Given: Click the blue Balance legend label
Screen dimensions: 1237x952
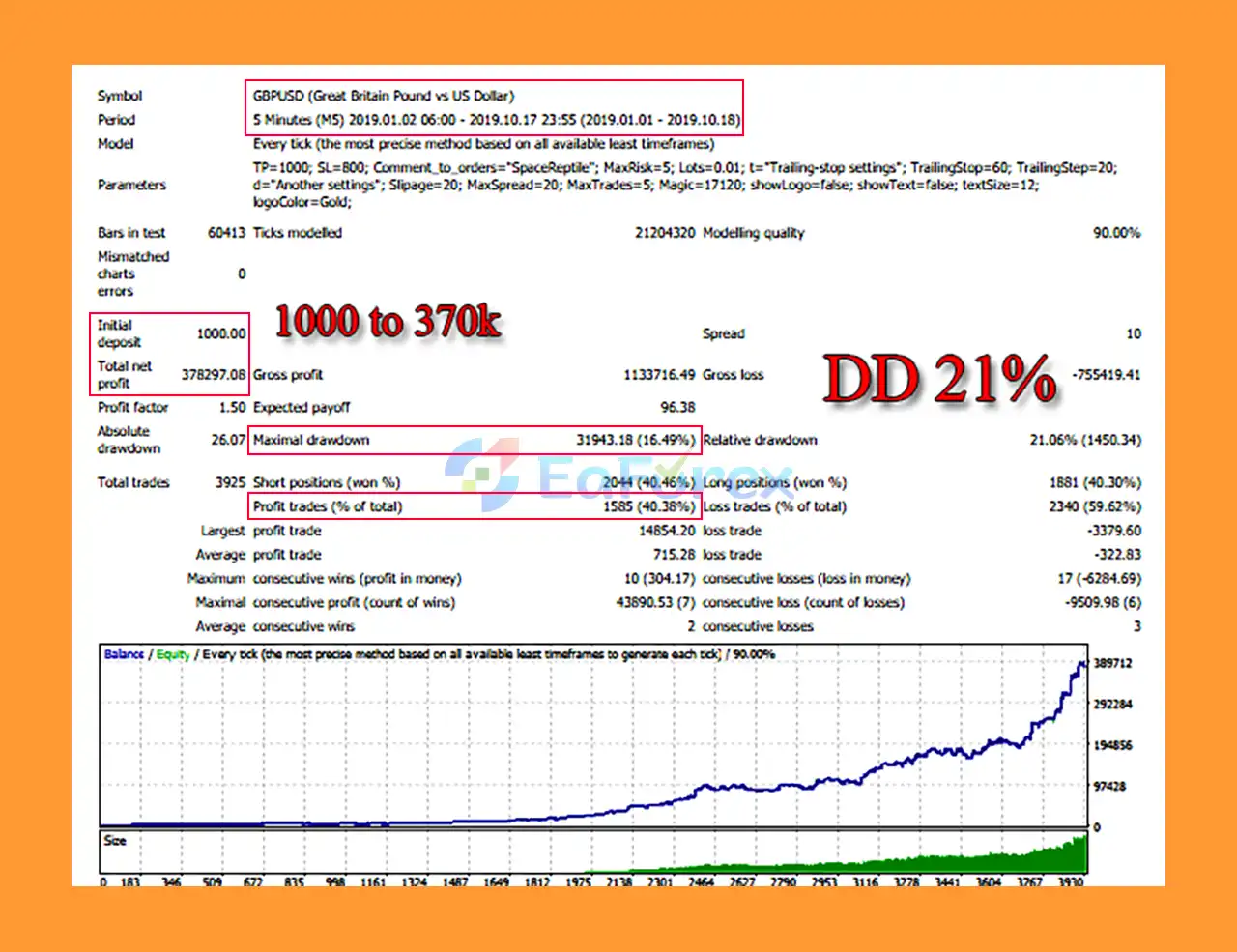Looking at the screenshot, I should [x=124, y=654].
